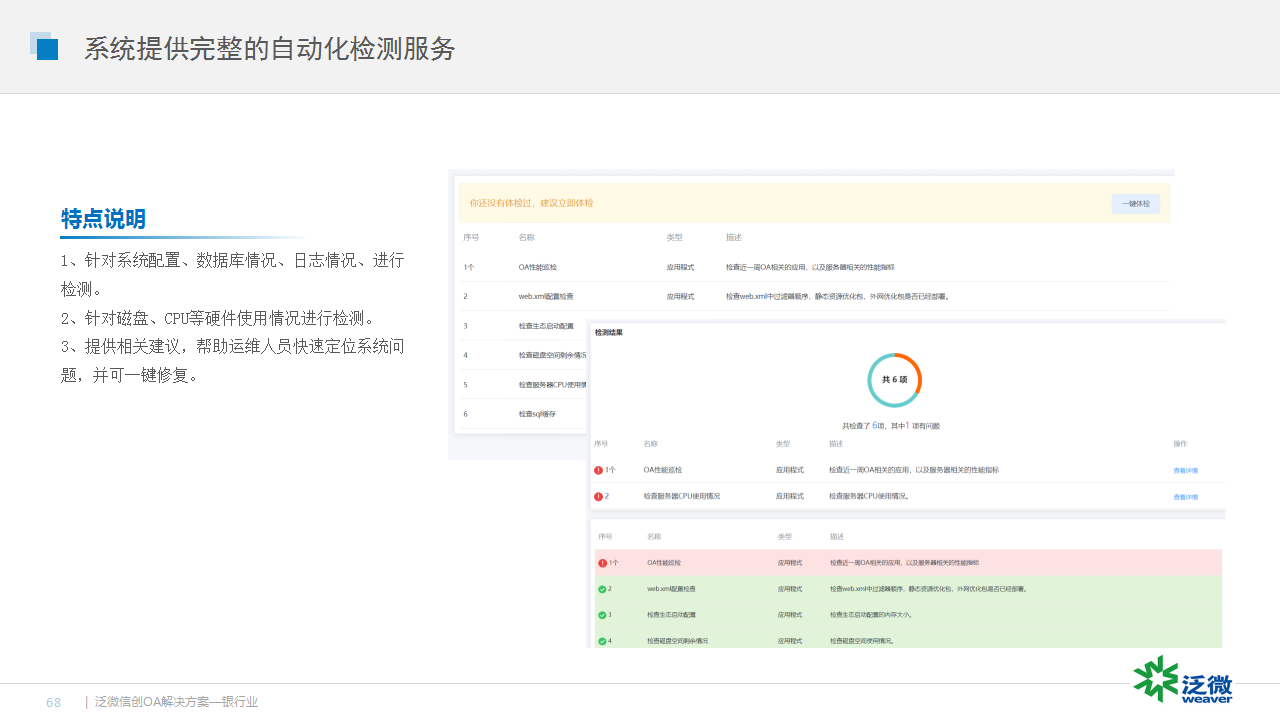Click green check icon for 检查磁盘空间剩余情况
This screenshot has height=720, width=1280.
tap(602, 641)
